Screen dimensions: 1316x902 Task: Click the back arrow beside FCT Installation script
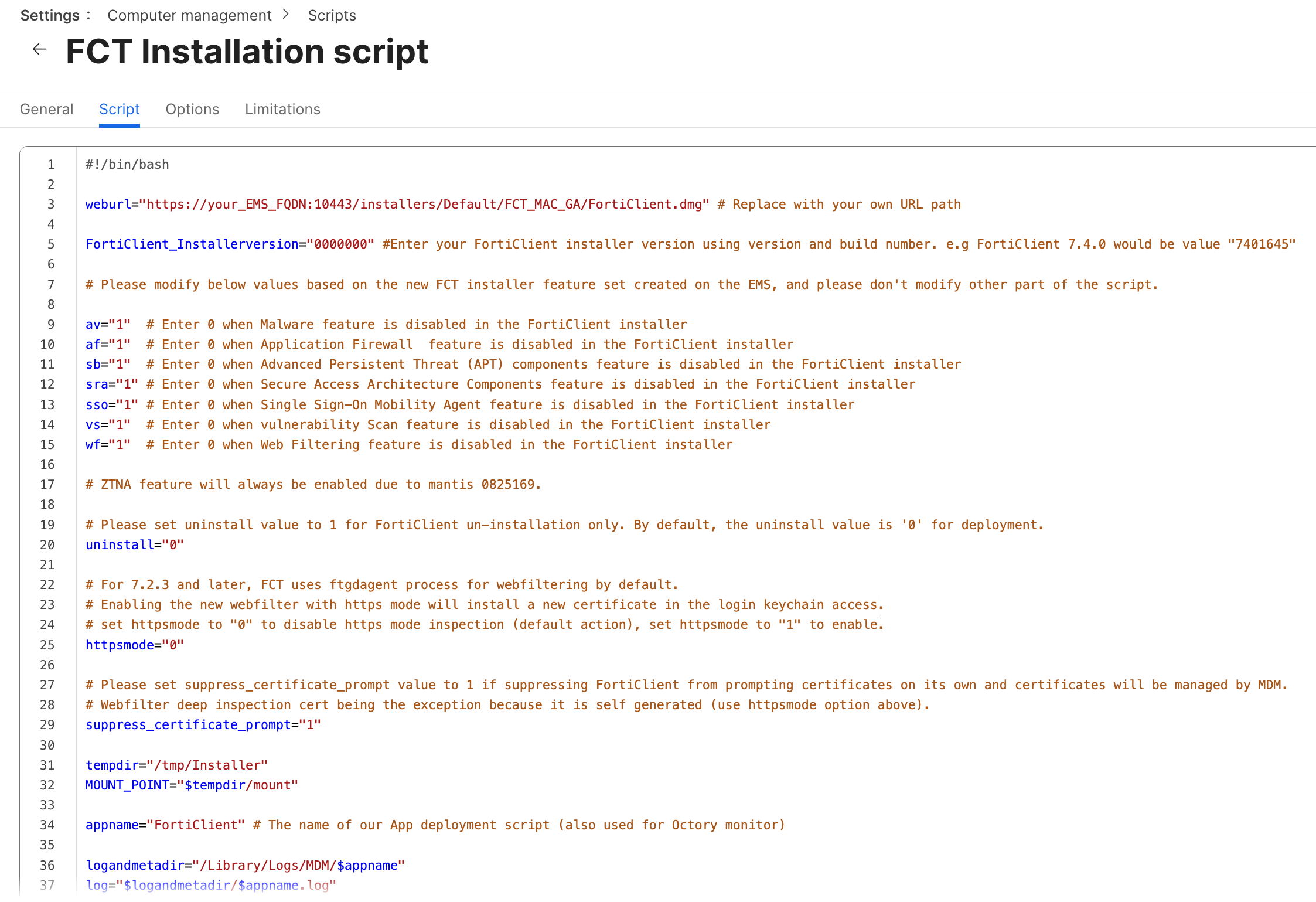click(x=39, y=49)
